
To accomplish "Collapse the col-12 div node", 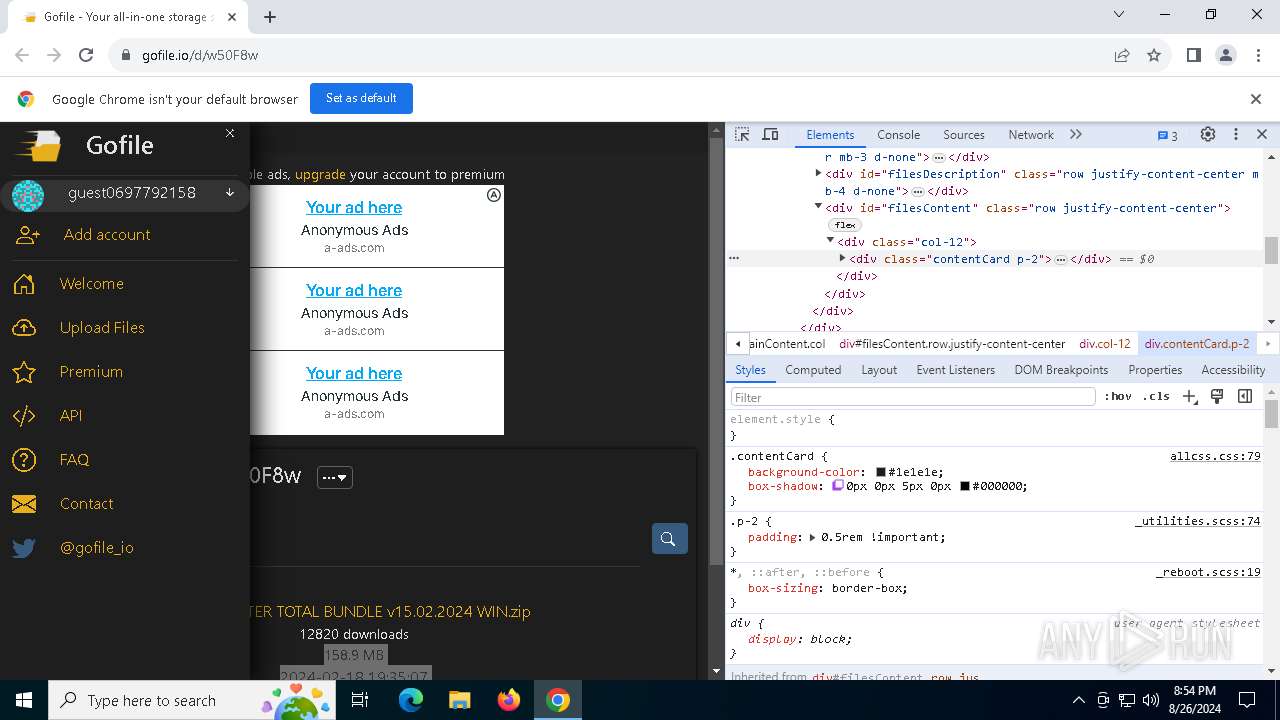I will click(x=831, y=241).
